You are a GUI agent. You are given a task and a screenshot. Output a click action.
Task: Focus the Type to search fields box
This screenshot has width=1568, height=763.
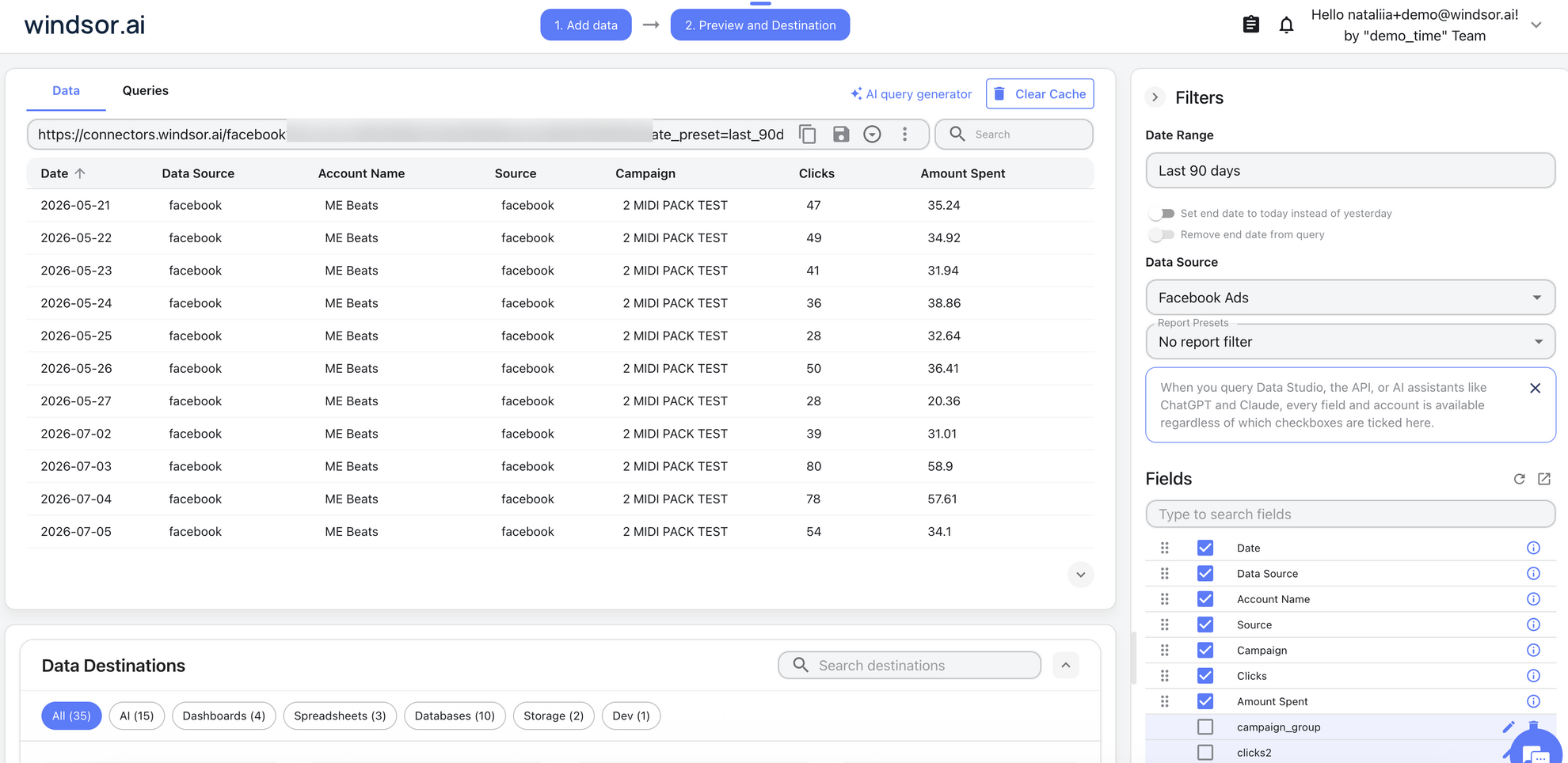click(1350, 514)
